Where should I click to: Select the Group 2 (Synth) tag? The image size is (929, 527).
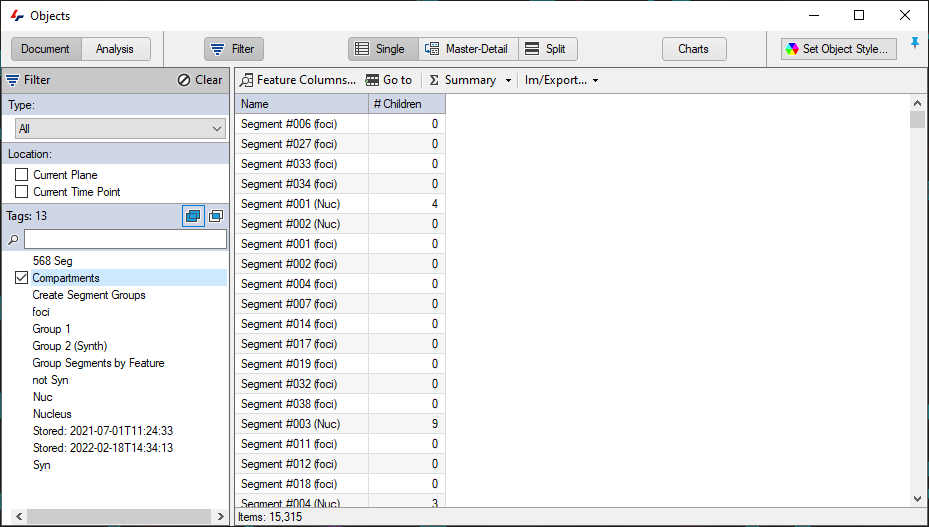(x=70, y=346)
